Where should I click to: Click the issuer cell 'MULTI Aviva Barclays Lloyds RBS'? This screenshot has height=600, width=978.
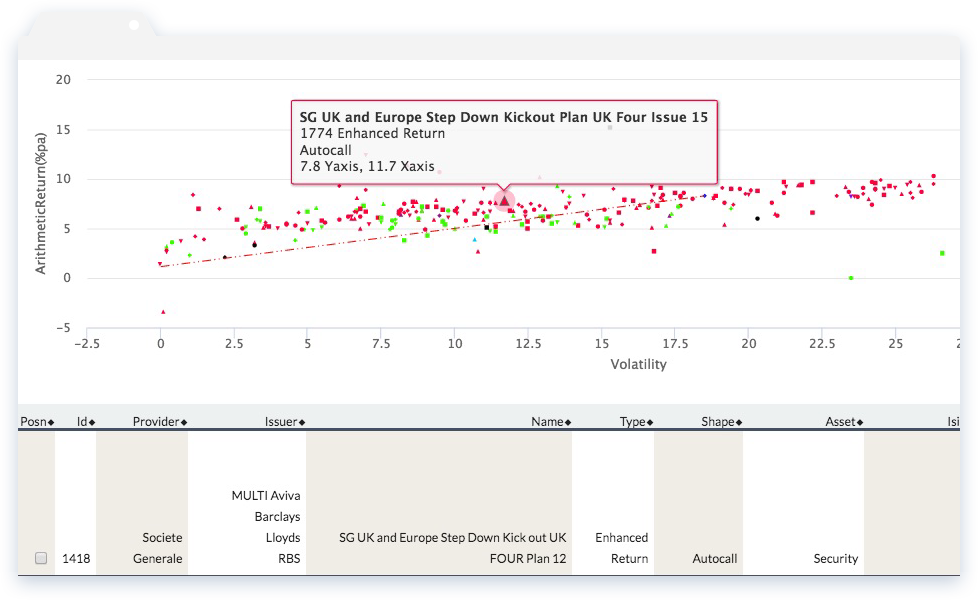[x=266, y=527]
